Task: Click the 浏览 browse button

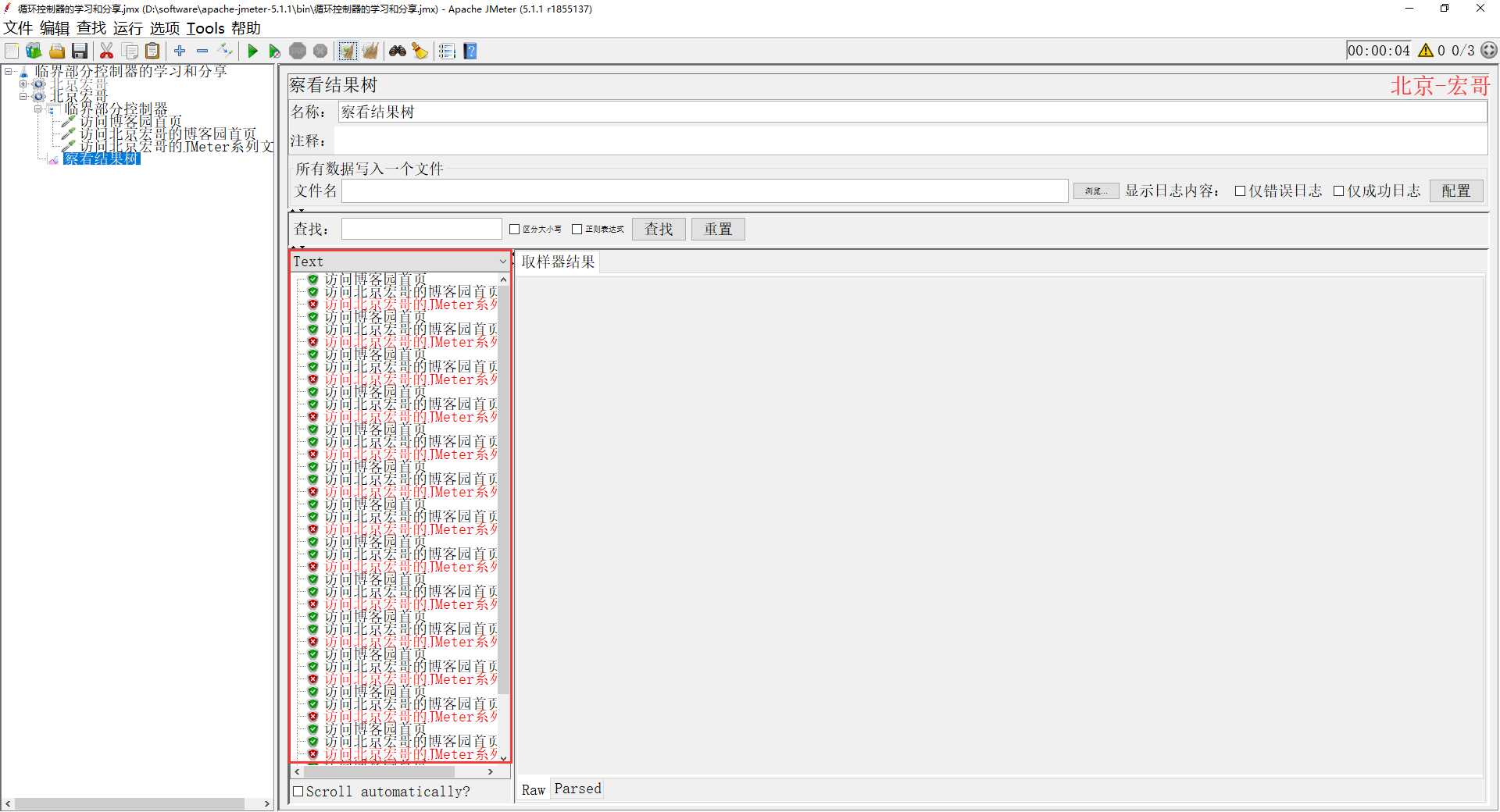Action: [1095, 191]
